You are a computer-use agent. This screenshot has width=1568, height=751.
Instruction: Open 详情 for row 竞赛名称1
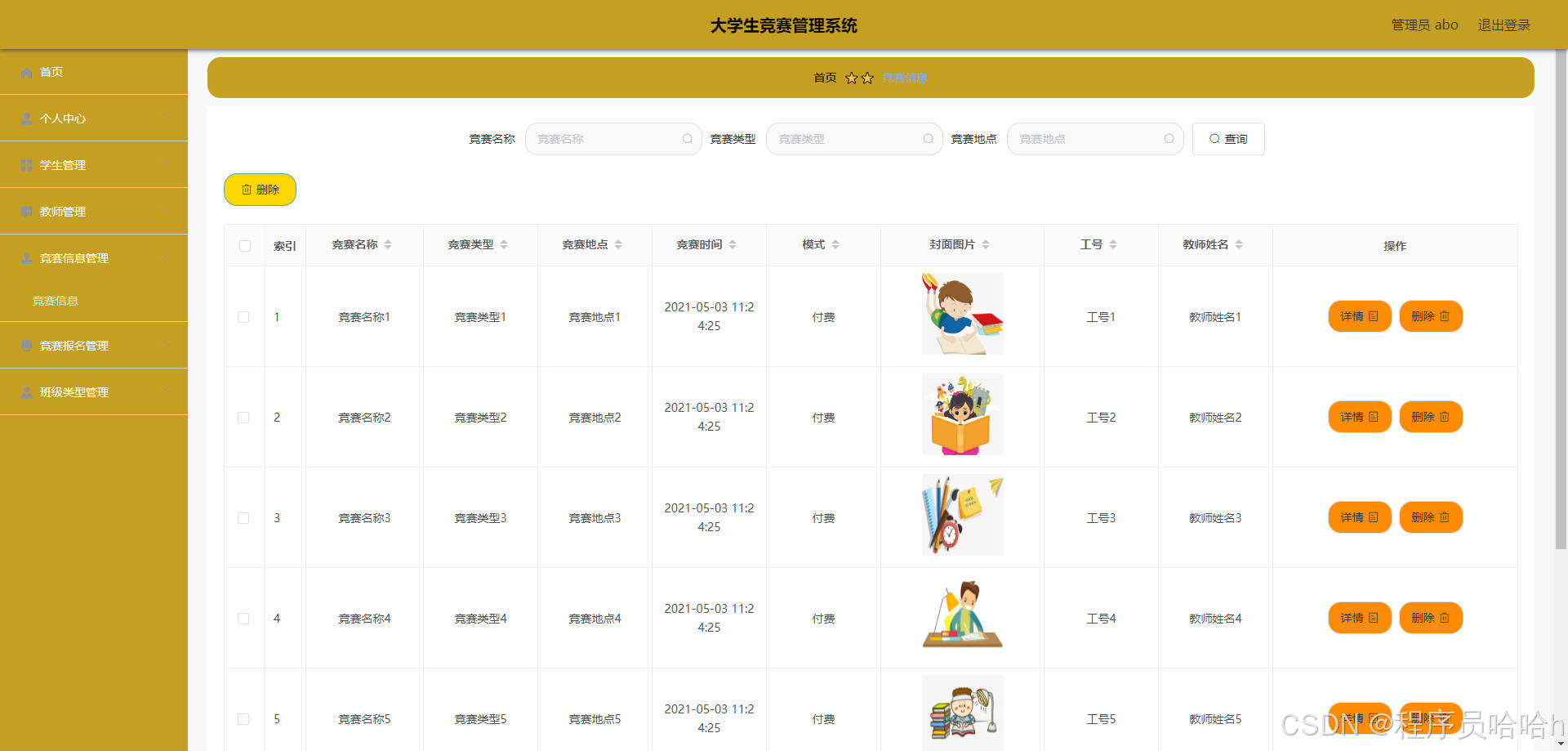1360,316
